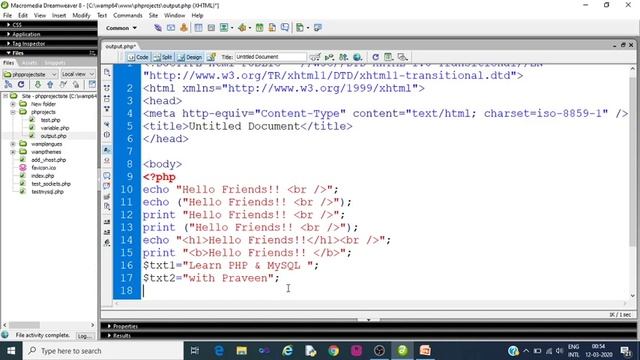
Task: Switch to Split view
Action: [163, 57]
